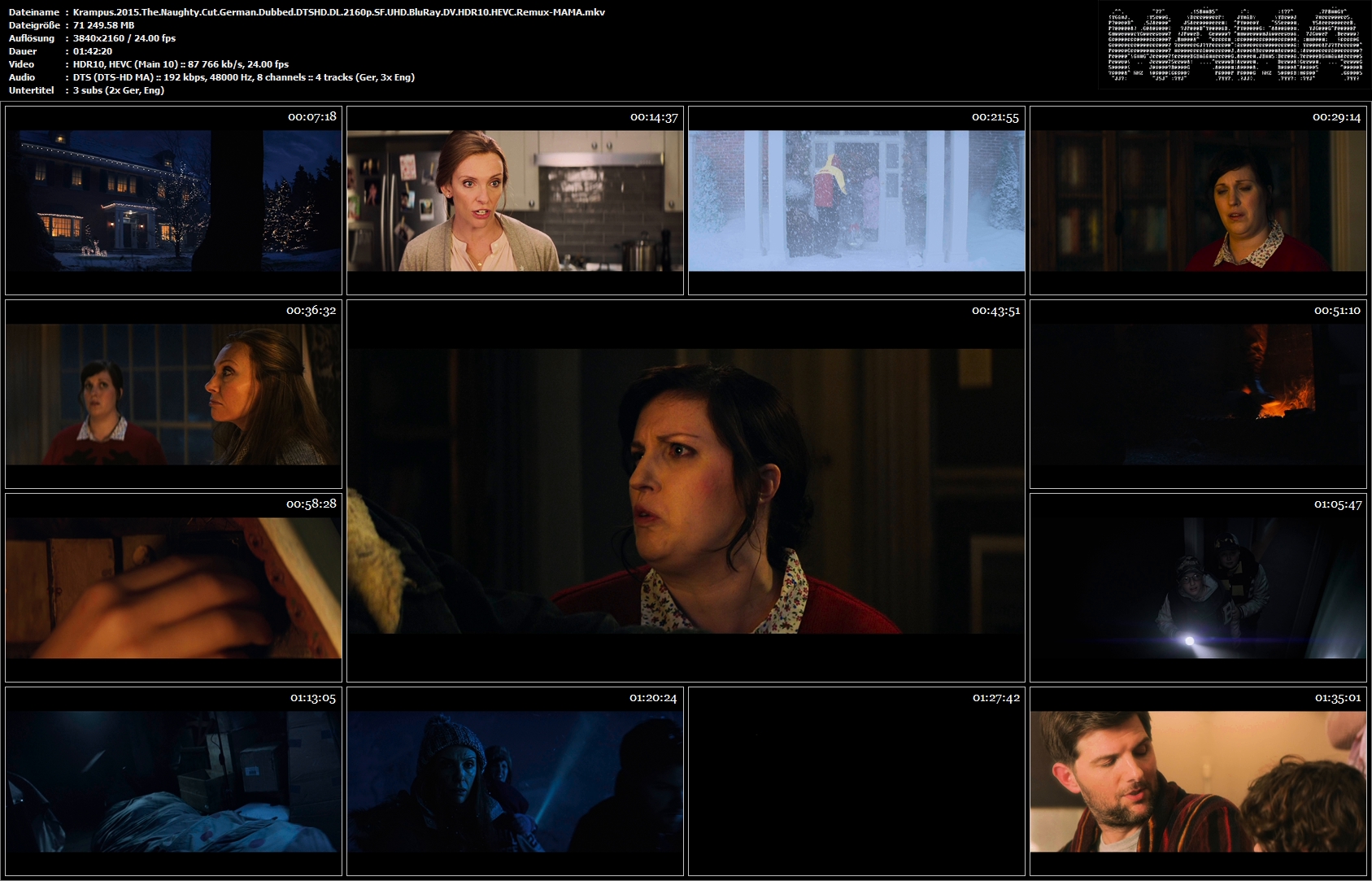Click the 00:29:14 woman in red sweater frame

click(1198, 200)
